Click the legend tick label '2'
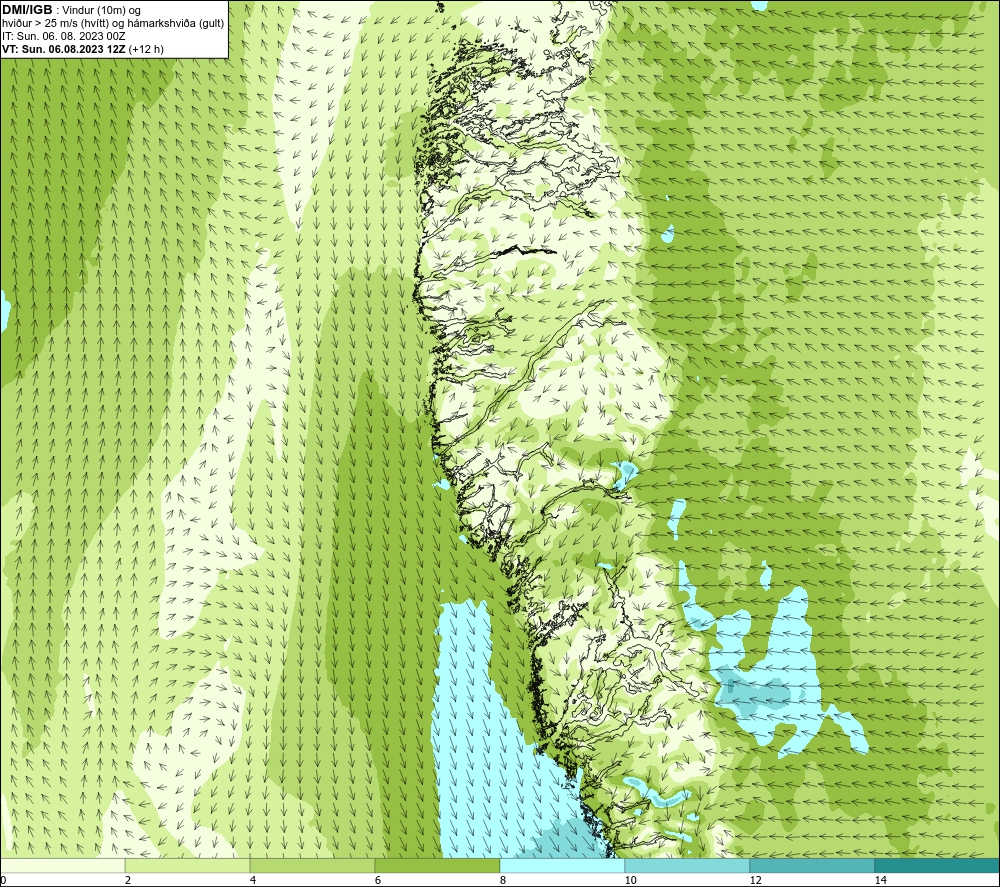This screenshot has width=1000, height=887. [x=128, y=881]
